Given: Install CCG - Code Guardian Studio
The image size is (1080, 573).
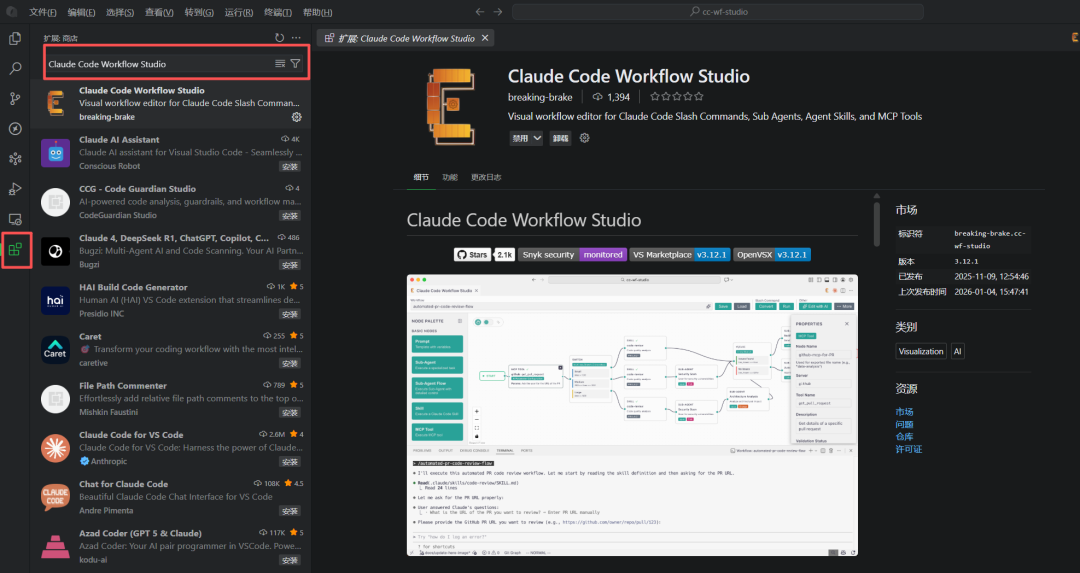Looking at the screenshot, I should [290, 216].
